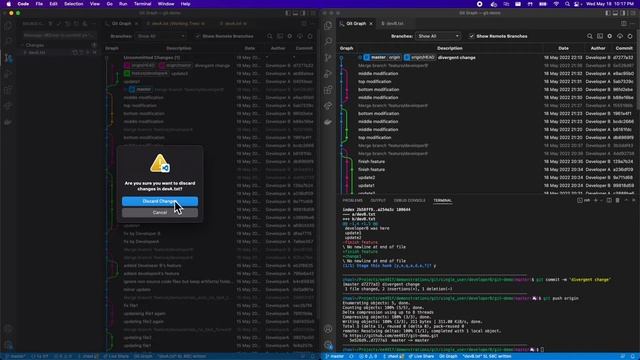Open Live Share icon in right activity bar
Screen dimensions: 640x360
coord(328,106)
